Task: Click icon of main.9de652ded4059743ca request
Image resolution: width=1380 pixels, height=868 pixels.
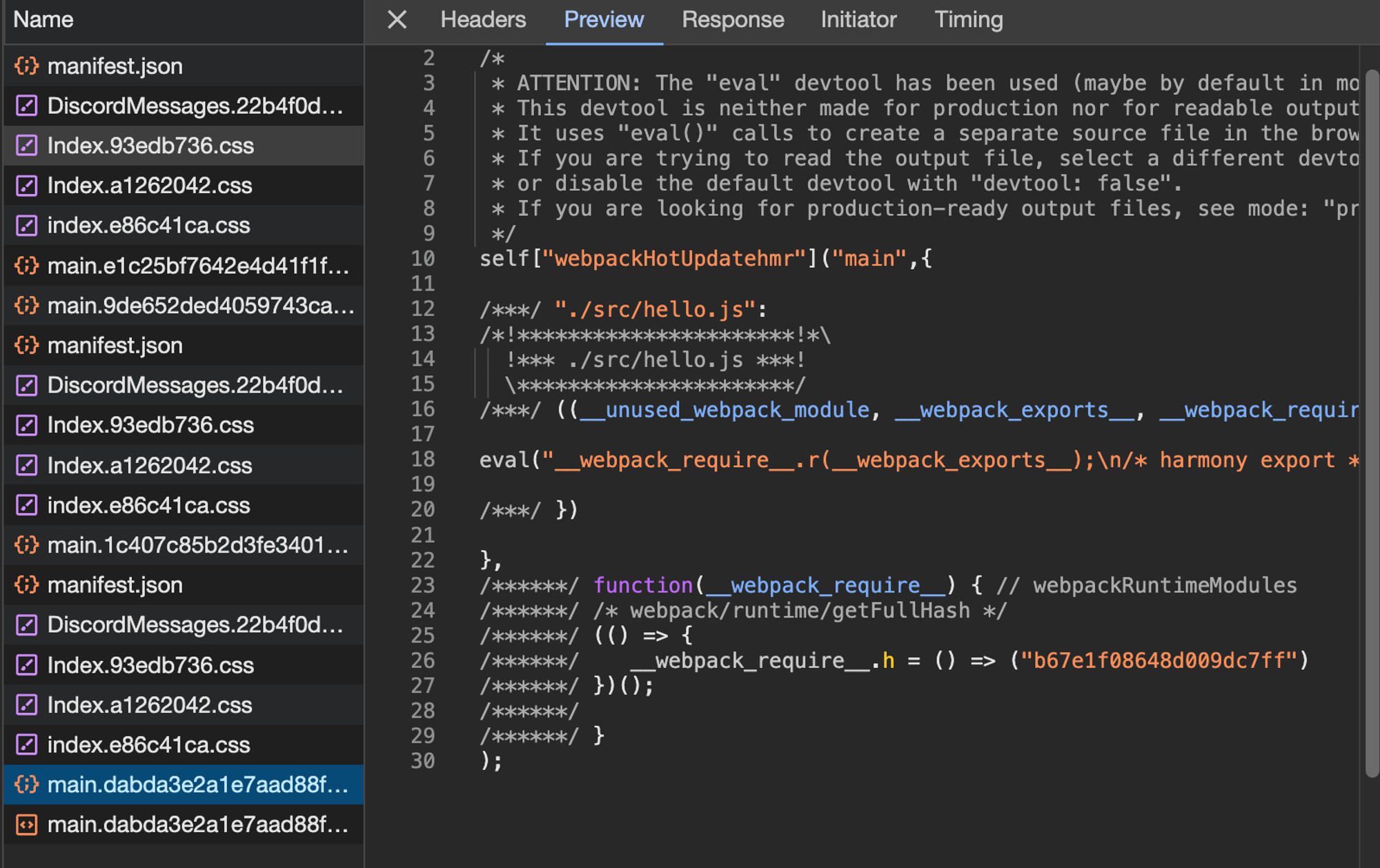Action: 27,306
